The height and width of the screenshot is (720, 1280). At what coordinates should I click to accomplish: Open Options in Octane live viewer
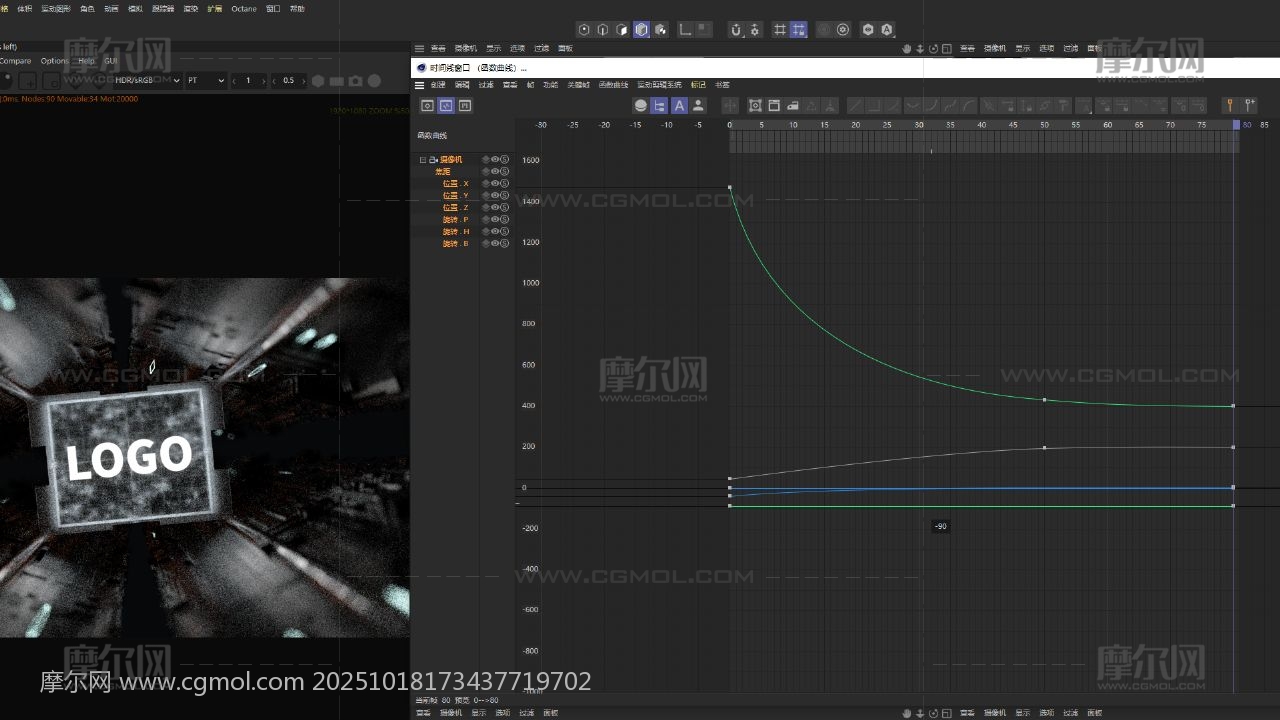coord(54,61)
